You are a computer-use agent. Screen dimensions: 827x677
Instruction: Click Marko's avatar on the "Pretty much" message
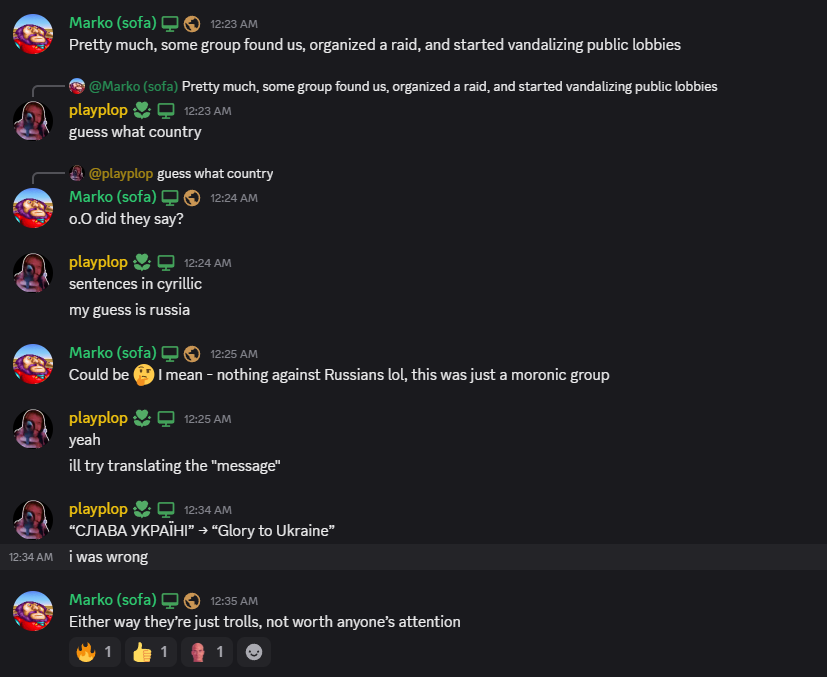[x=32, y=34]
